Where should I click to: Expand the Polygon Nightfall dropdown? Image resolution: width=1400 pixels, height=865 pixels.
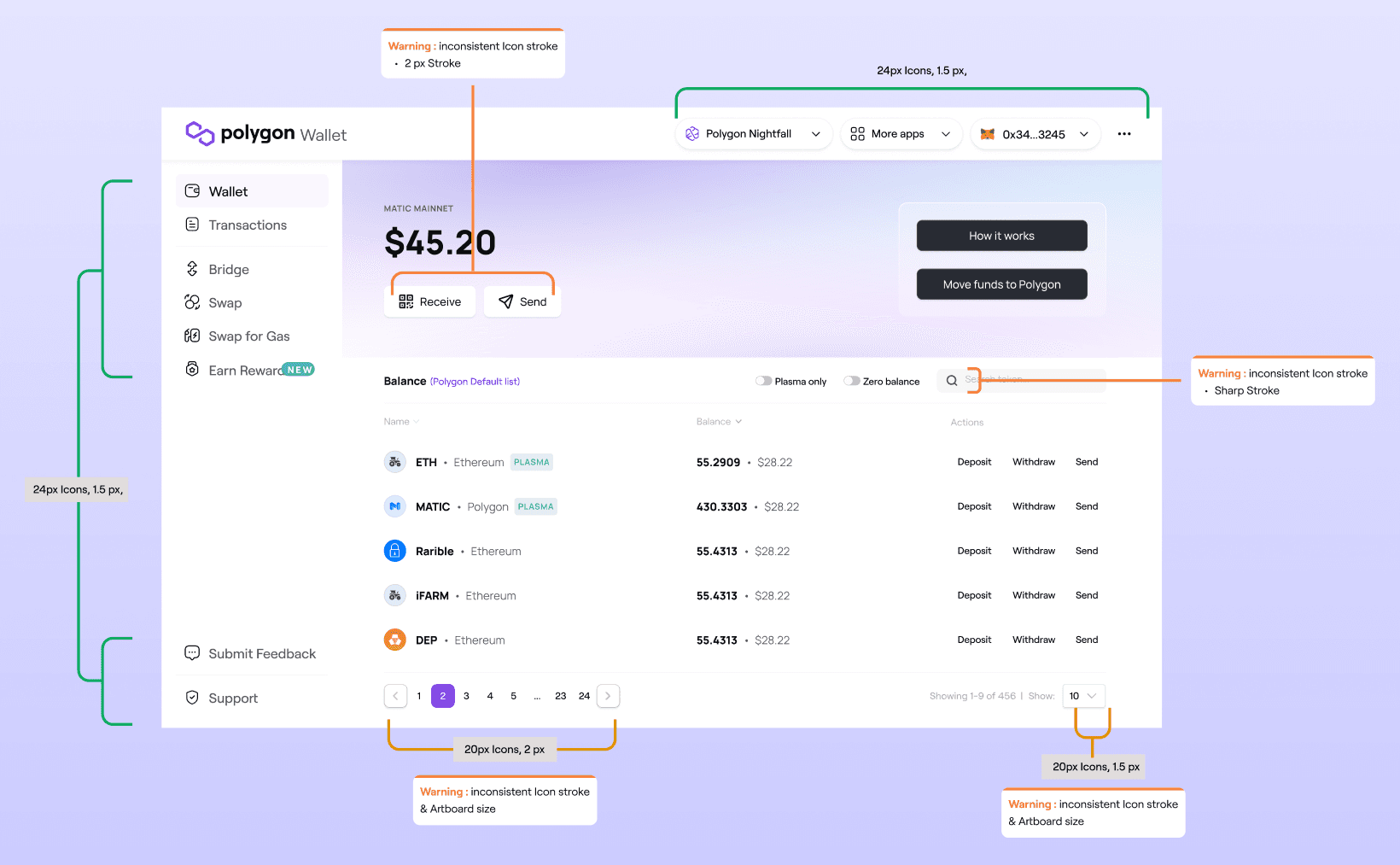[x=816, y=134]
